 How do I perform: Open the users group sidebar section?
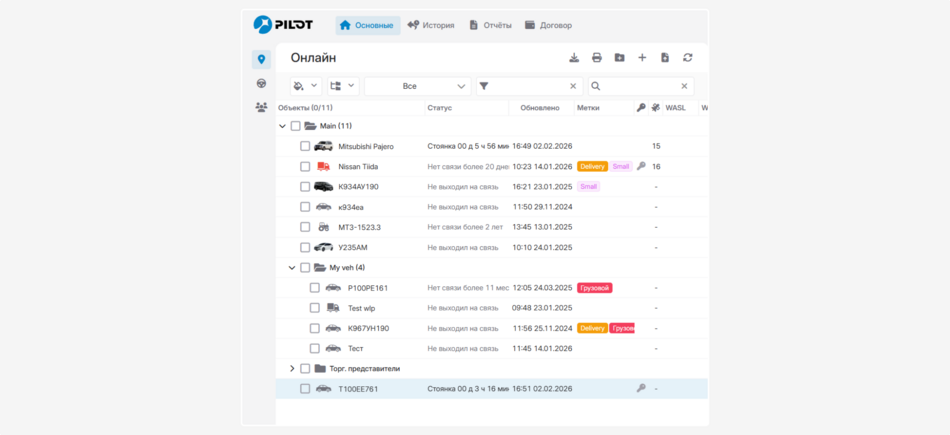click(x=261, y=107)
